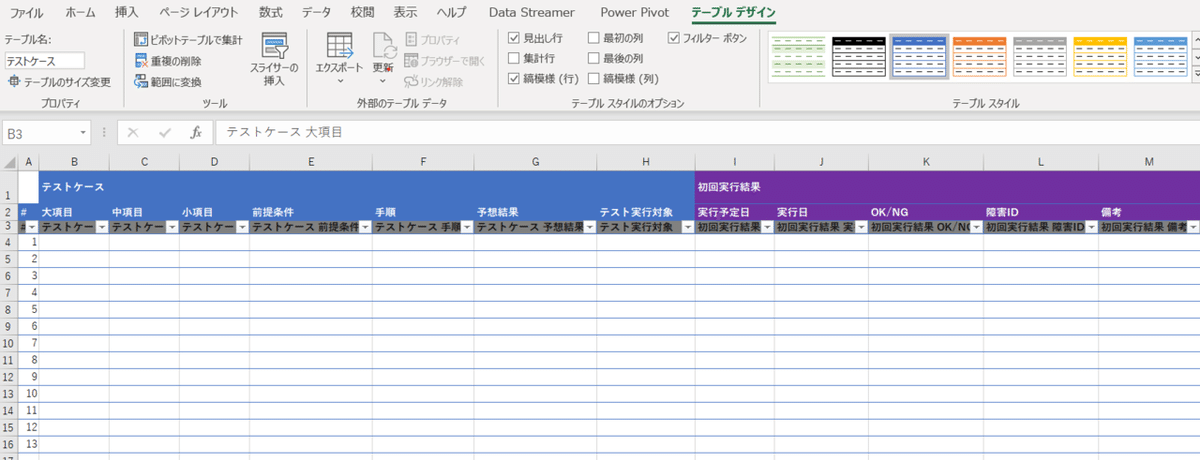Open the ヘルプ tab

click(x=452, y=12)
